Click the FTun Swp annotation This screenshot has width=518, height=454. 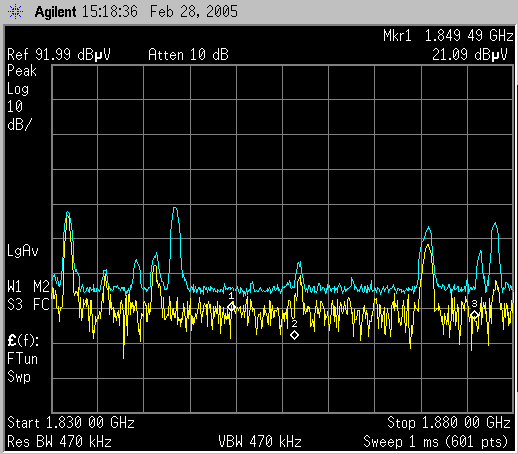(22, 368)
